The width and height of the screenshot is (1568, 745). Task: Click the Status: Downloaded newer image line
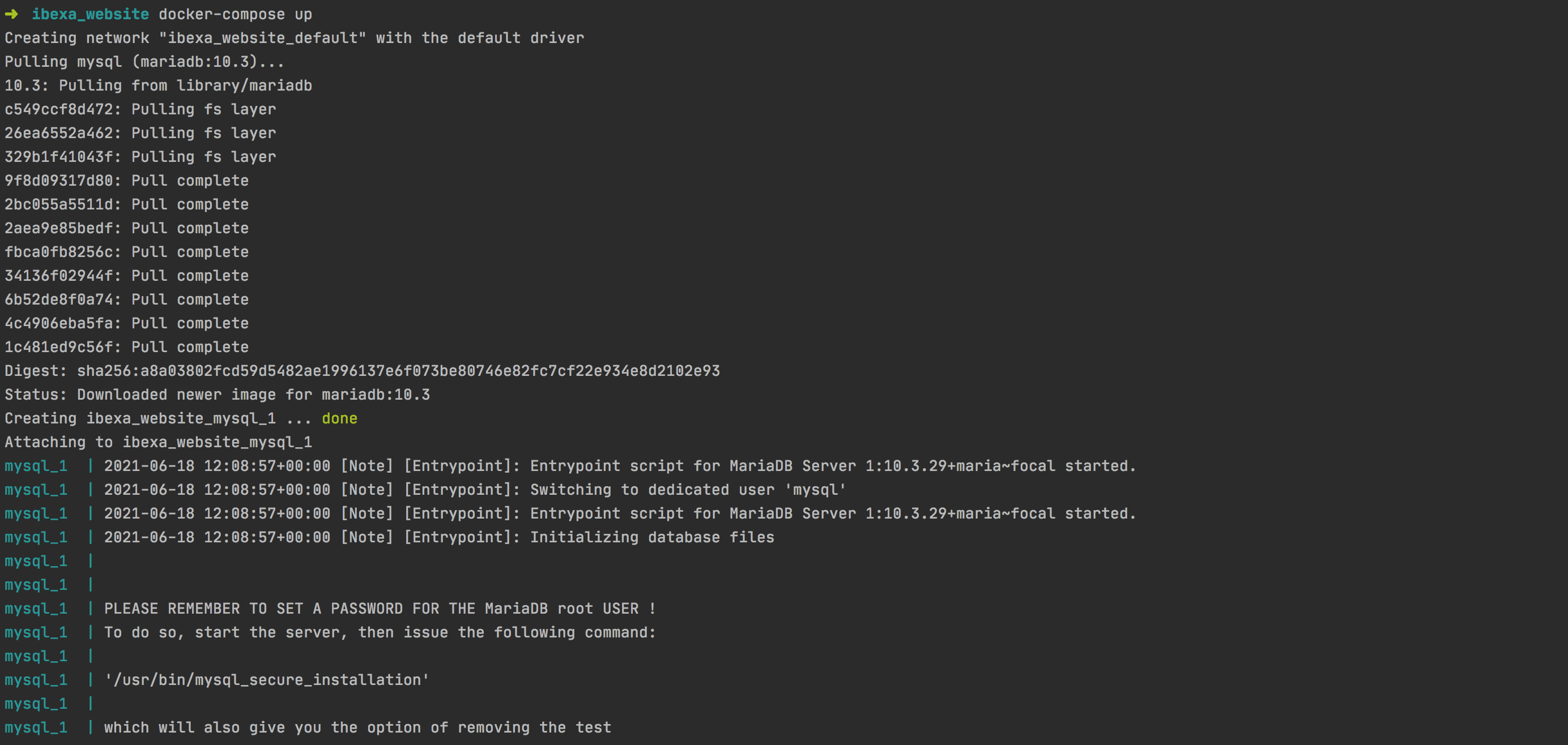pyautogui.click(x=218, y=394)
